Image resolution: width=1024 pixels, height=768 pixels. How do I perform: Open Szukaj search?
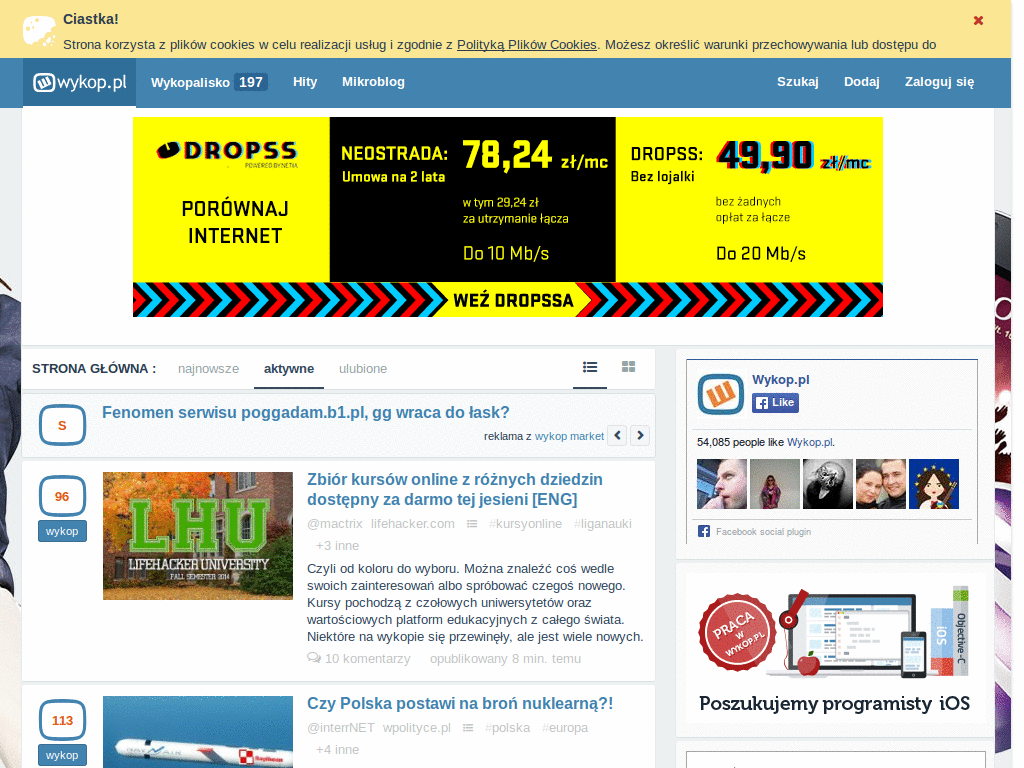[797, 82]
